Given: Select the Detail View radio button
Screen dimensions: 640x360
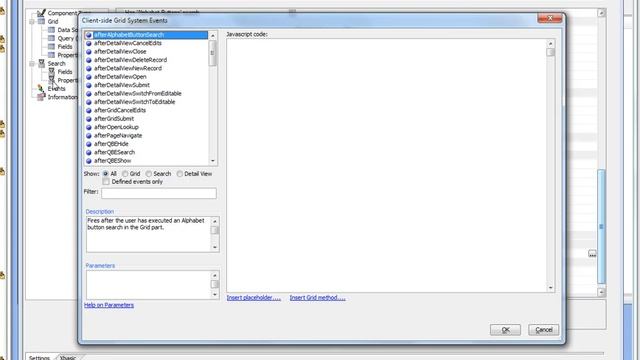Looking at the screenshot, I should [x=180, y=174].
